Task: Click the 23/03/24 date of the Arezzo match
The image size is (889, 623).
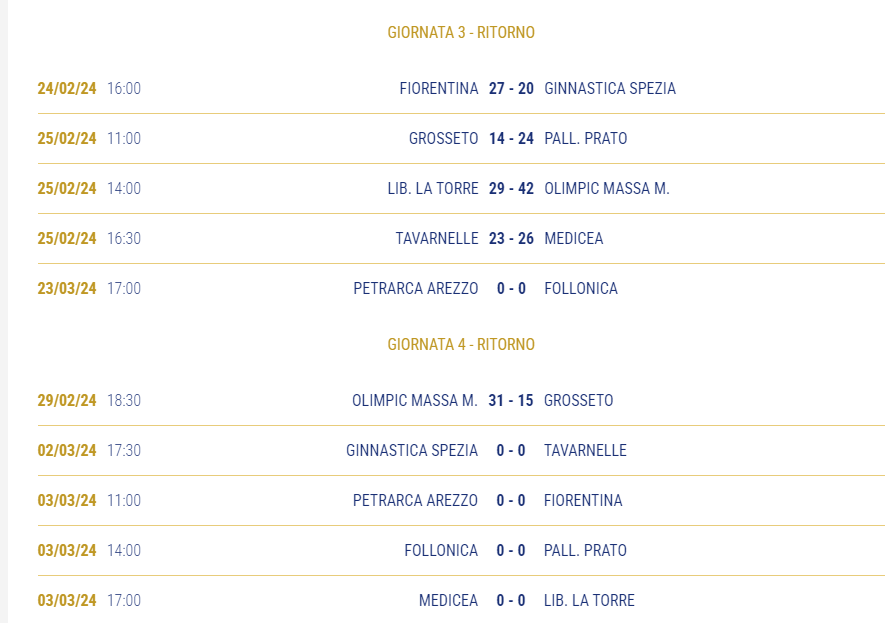Action: pos(67,288)
